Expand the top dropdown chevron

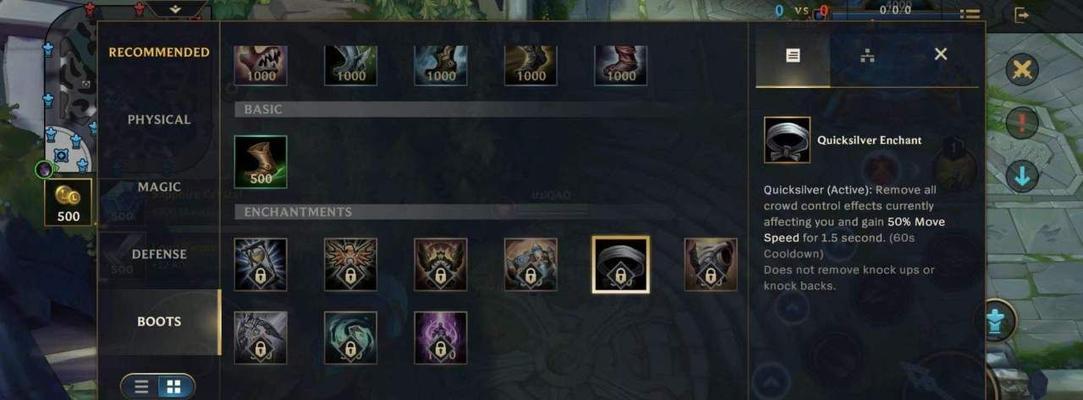(x=175, y=9)
